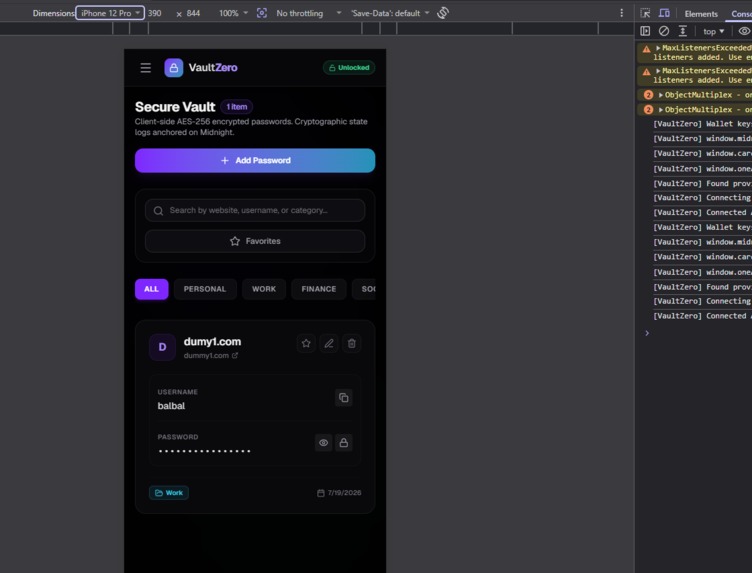Activate the inspect element picker icon

click(x=645, y=13)
